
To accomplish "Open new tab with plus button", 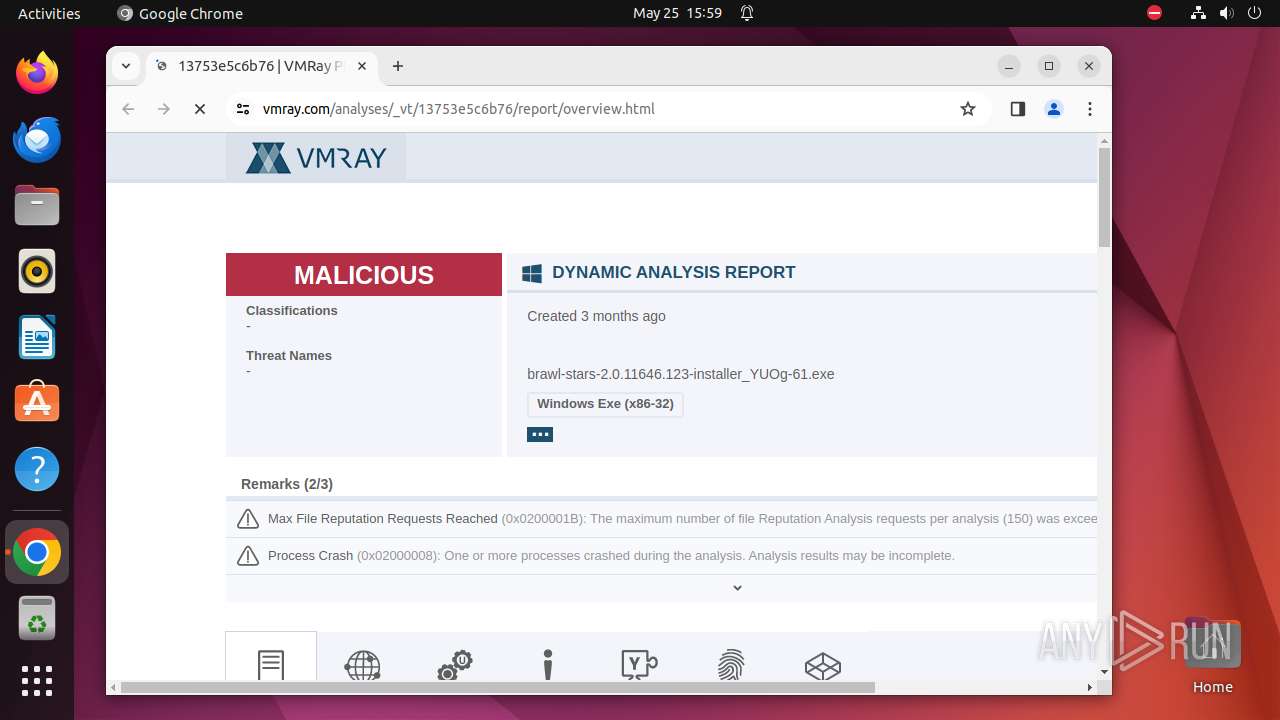I will click(x=398, y=66).
